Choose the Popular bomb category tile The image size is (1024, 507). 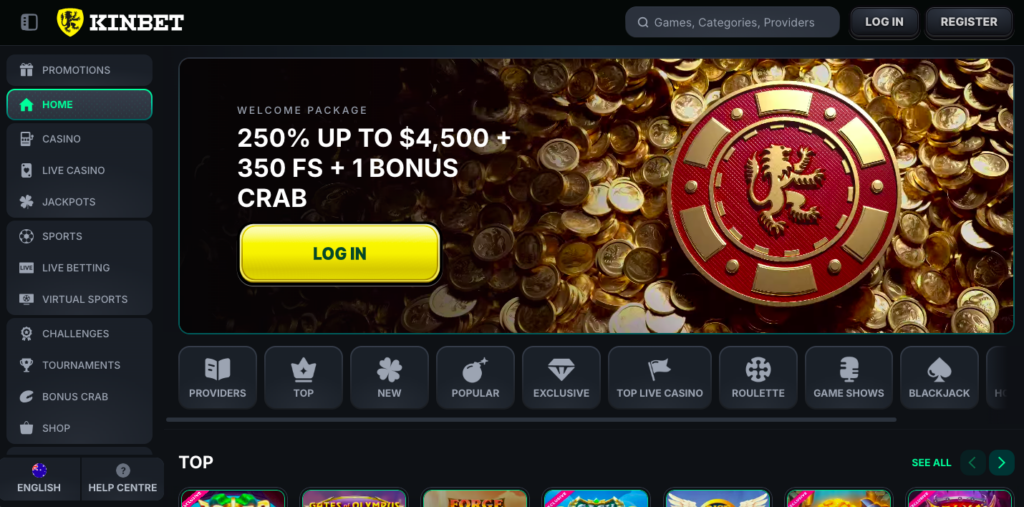475,378
